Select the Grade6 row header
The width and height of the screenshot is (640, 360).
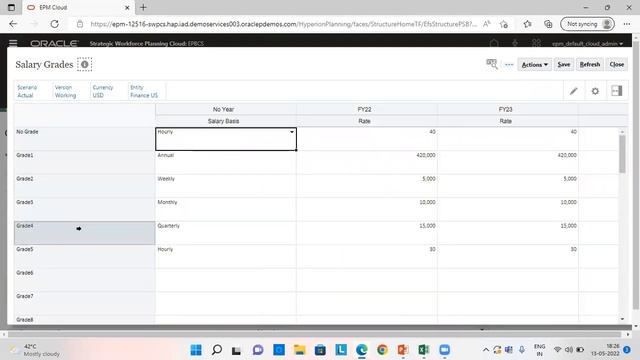[84, 280]
